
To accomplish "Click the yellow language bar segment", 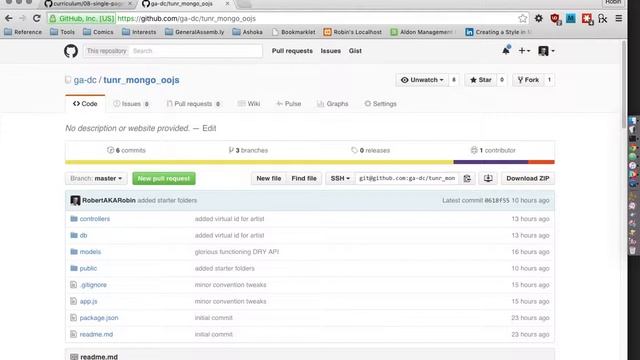I will click(x=259, y=162).
